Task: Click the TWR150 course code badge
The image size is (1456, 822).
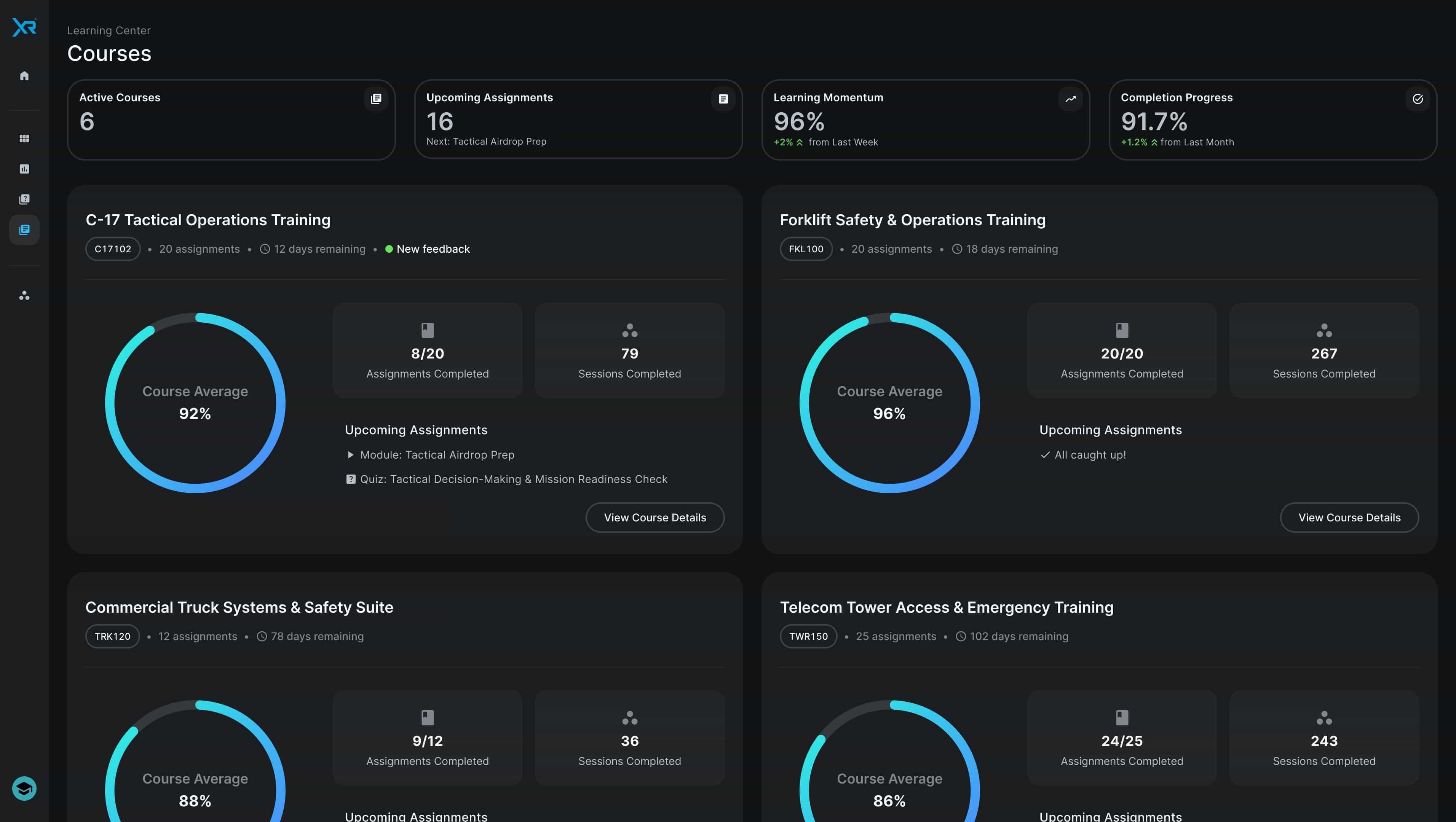Action: point(808,636)
